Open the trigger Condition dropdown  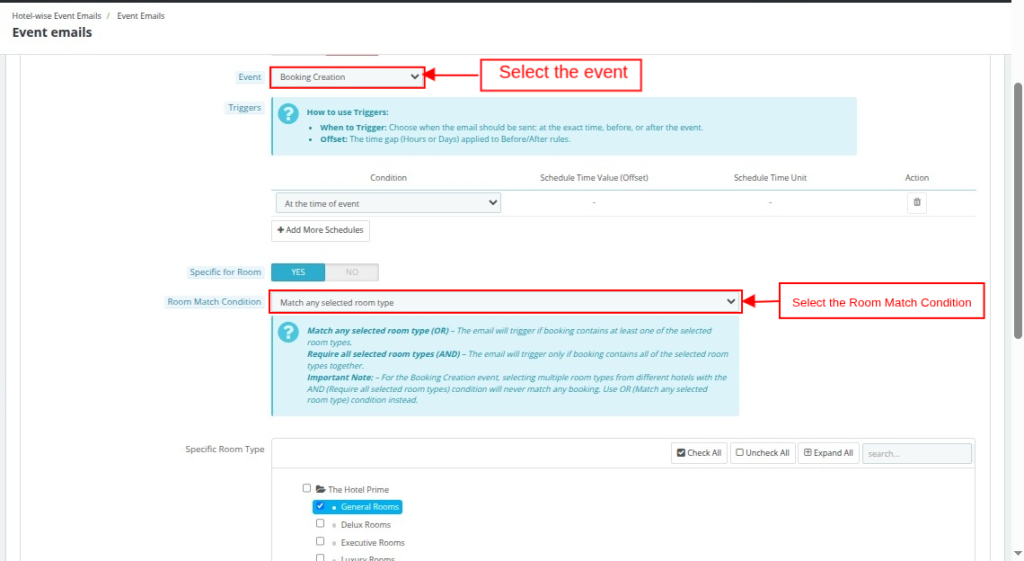point(388,203)
